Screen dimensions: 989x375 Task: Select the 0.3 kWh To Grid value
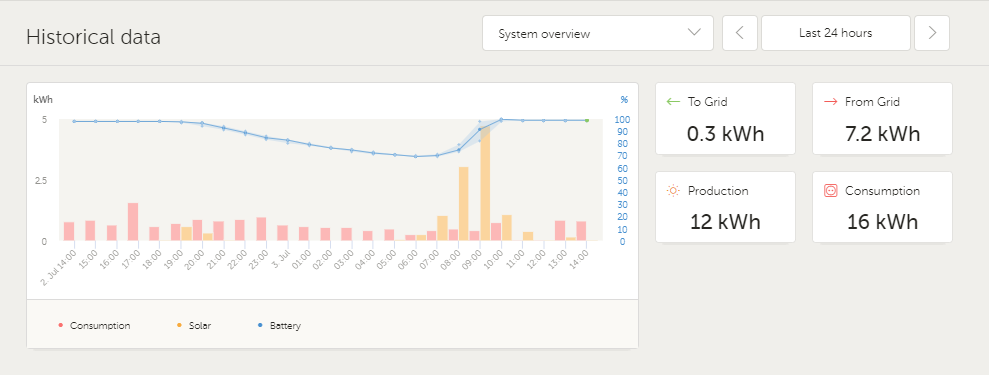click(x=725, y=134)
